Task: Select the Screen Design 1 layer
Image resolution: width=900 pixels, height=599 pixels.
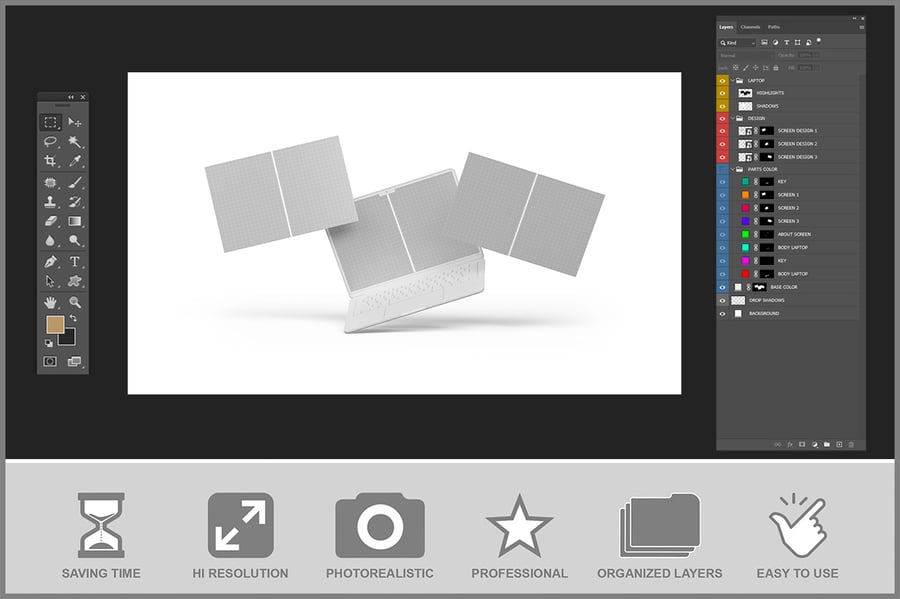Action: click(x=797, y=131)
